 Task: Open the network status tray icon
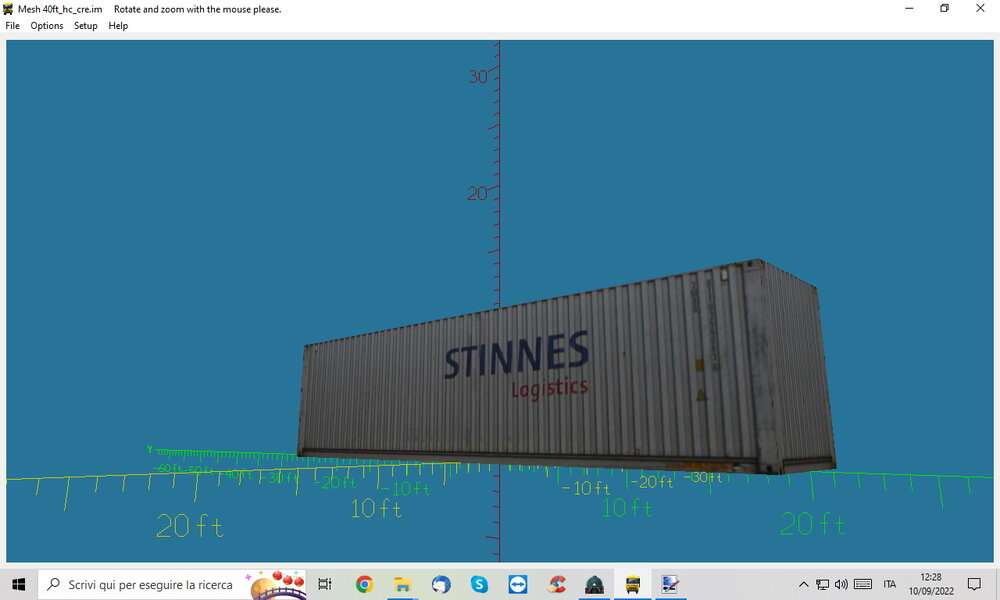click(x=823, y=584)
